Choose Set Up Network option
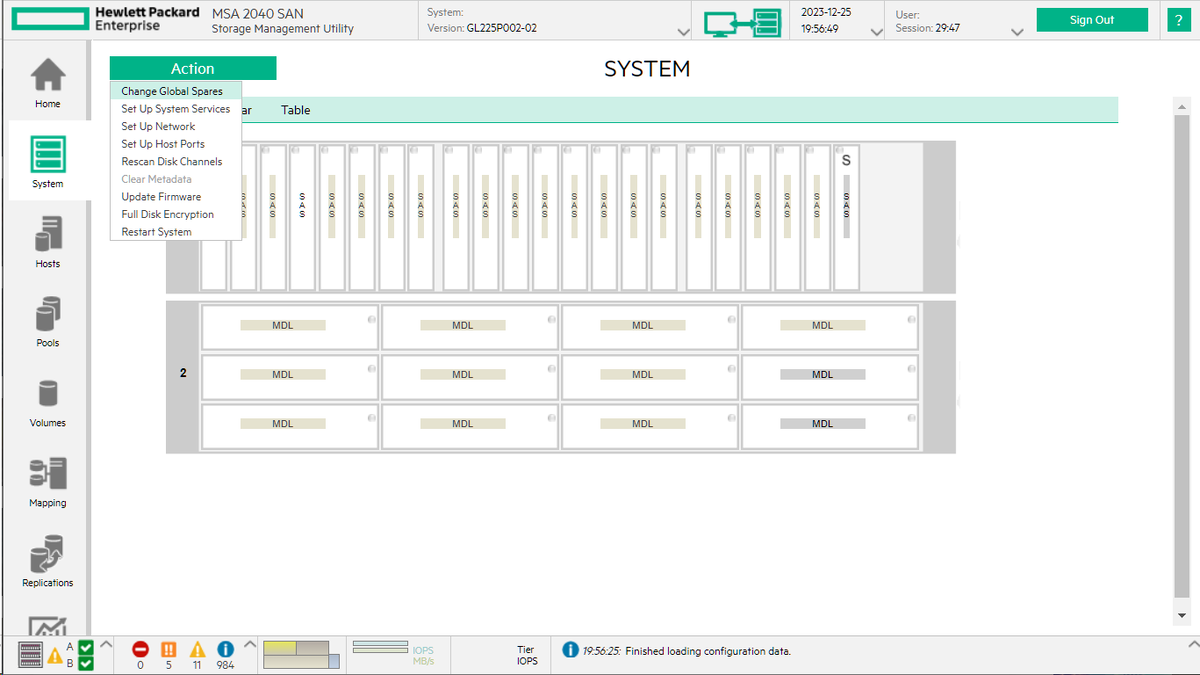This screenshot has width=1200, height=675. tap(176, 126)
